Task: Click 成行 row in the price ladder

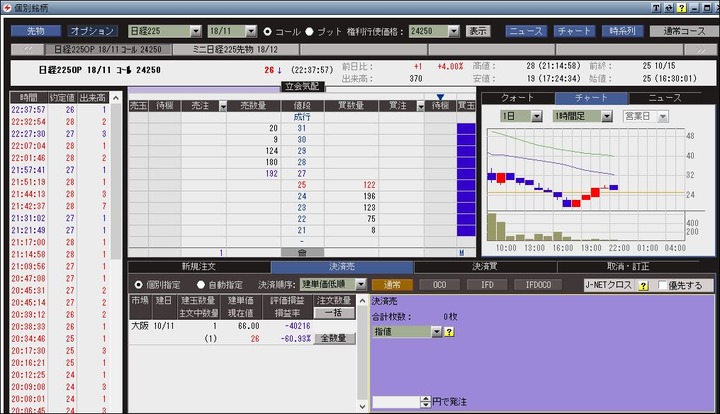Action: click(x=302, y=117)
